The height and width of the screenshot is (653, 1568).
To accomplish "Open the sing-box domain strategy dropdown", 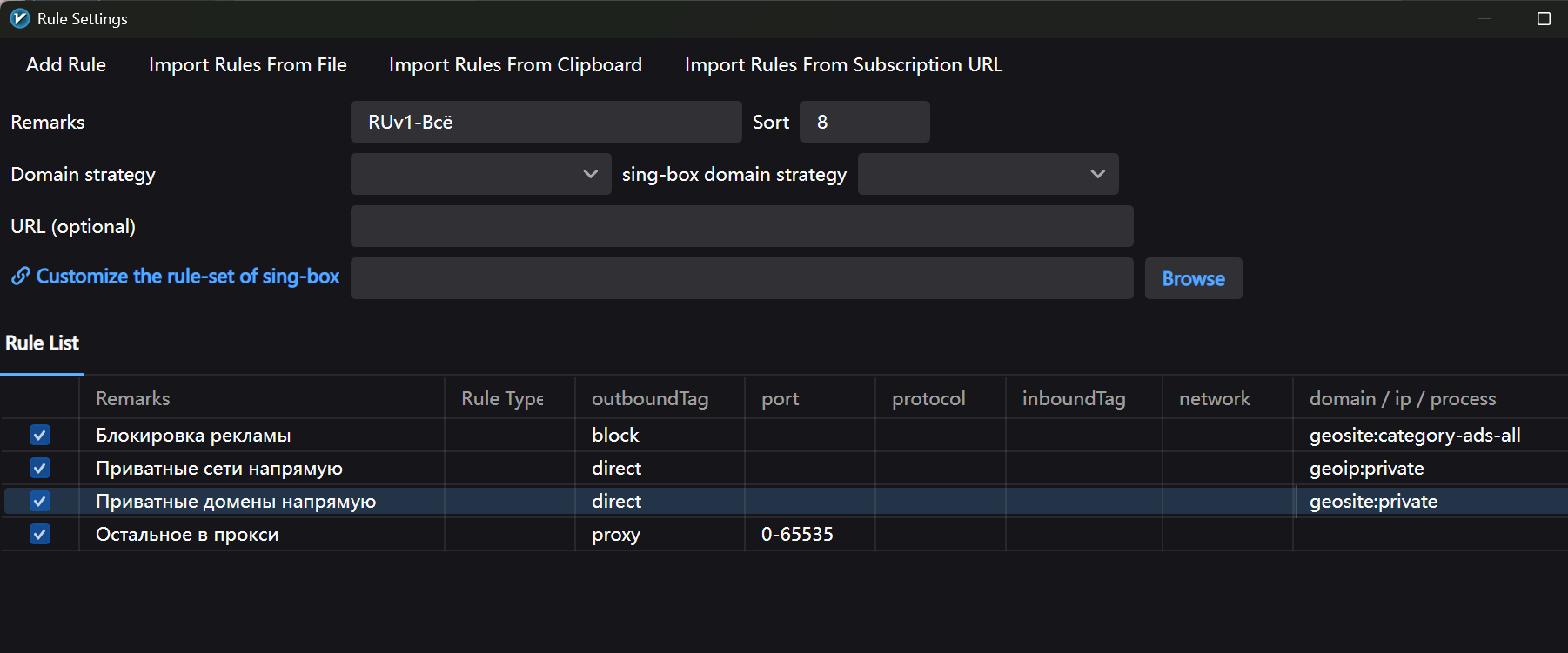I will 988,174.
